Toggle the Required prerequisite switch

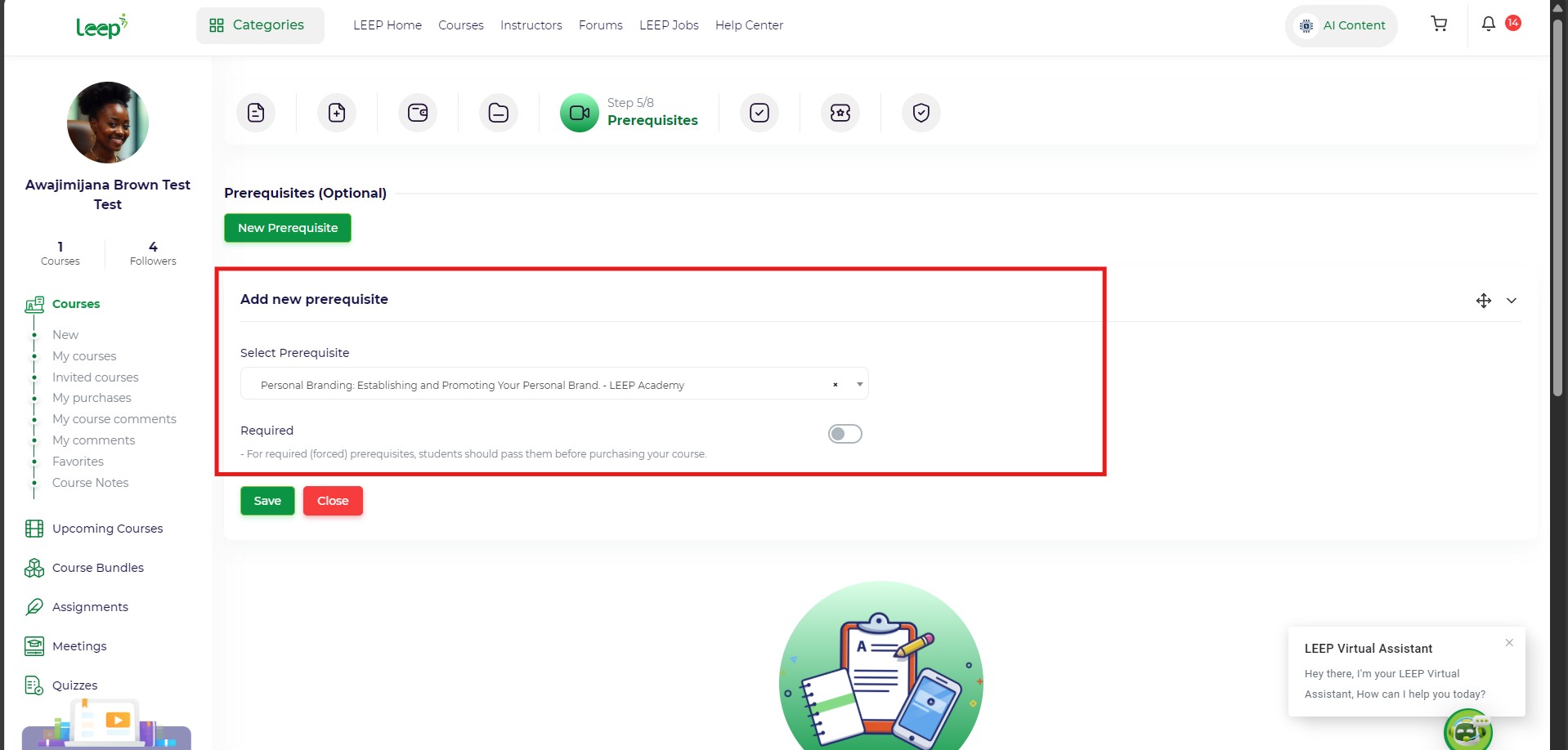point(844,434)
